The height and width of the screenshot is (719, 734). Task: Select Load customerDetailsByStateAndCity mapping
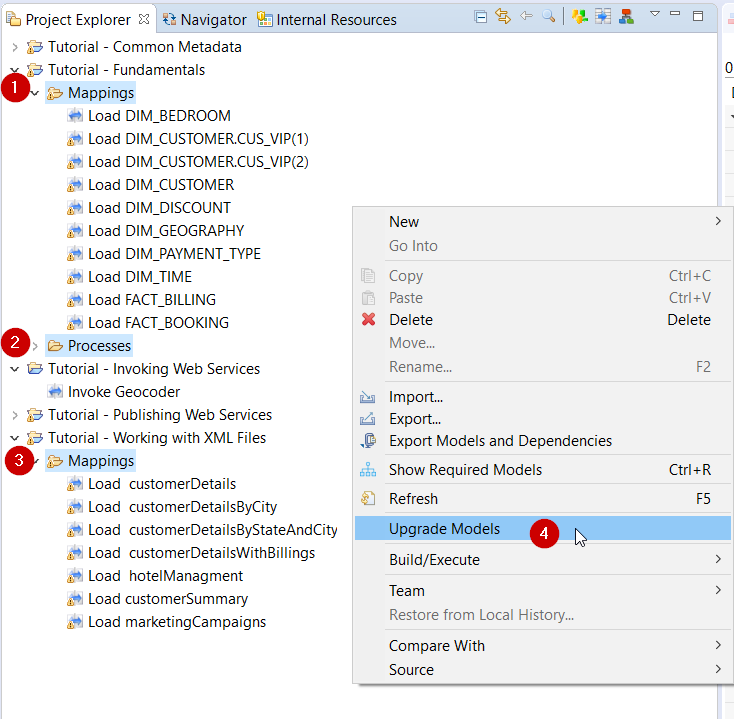pos(213,530)
